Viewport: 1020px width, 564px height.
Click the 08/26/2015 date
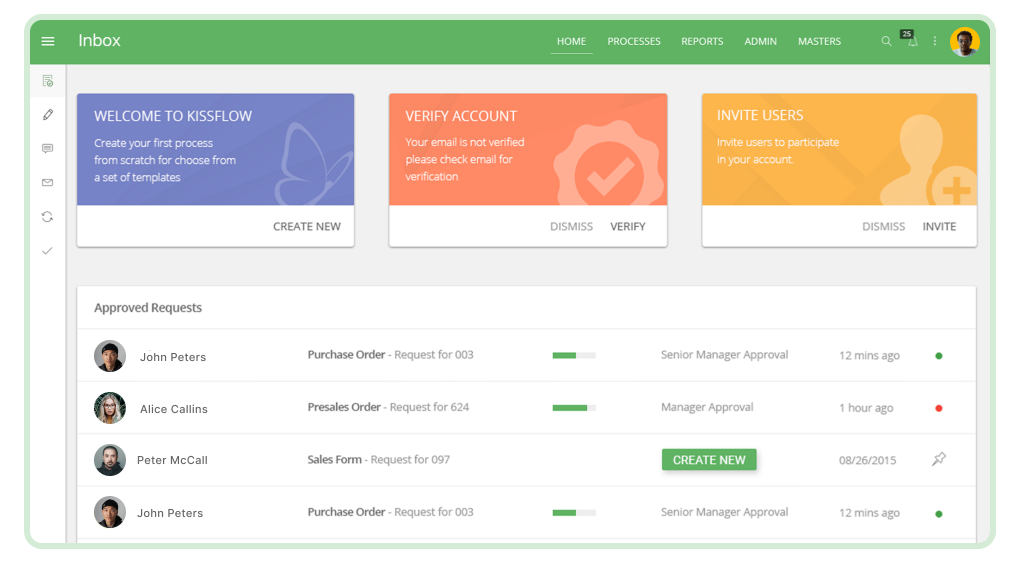click(x=867, y=460)
